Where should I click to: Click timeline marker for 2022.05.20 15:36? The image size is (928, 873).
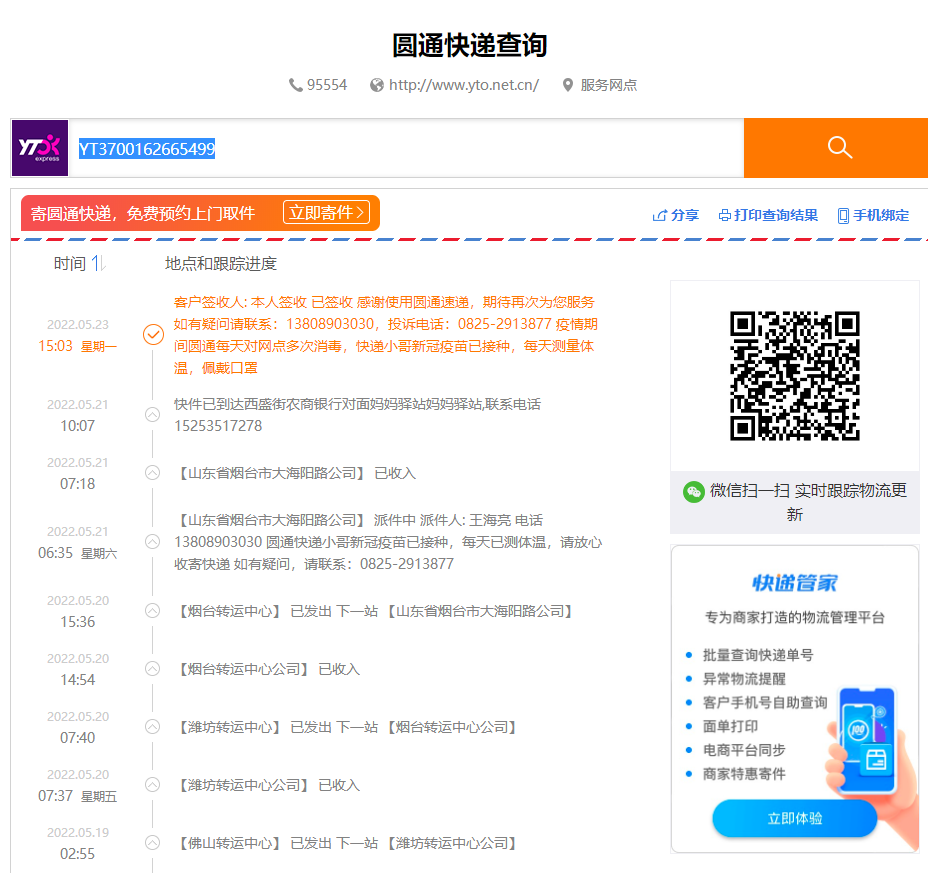[x=153, y=610]
